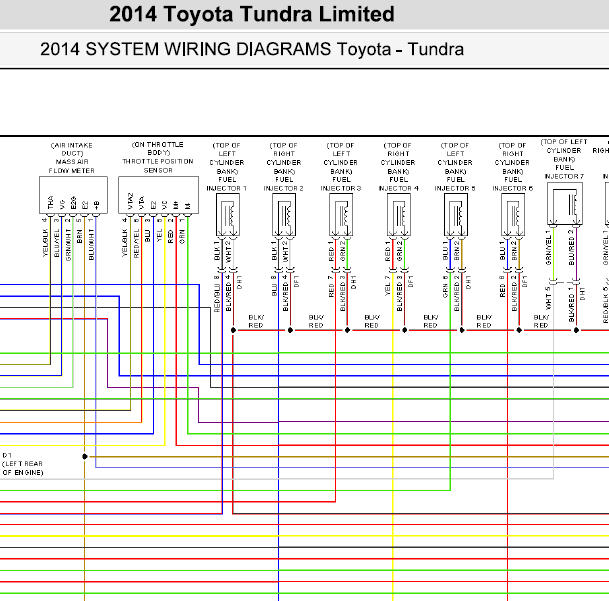This screenshot has height=601, width=609.
Task: Click the "FUEL INJECTOR 7" label
Action: point(564,172)
